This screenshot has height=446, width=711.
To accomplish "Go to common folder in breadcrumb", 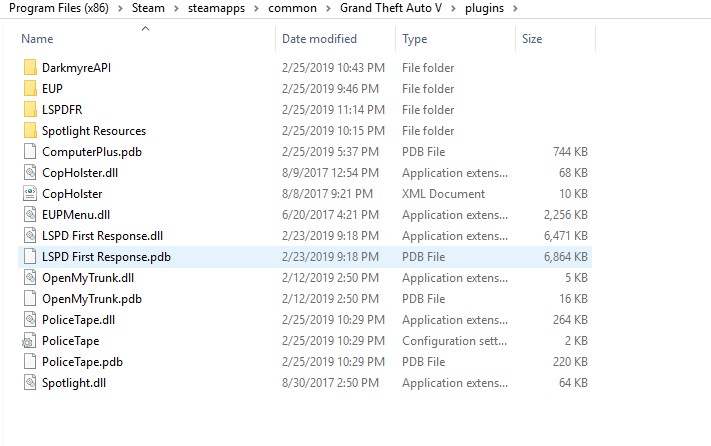I will tap(292, 8).
